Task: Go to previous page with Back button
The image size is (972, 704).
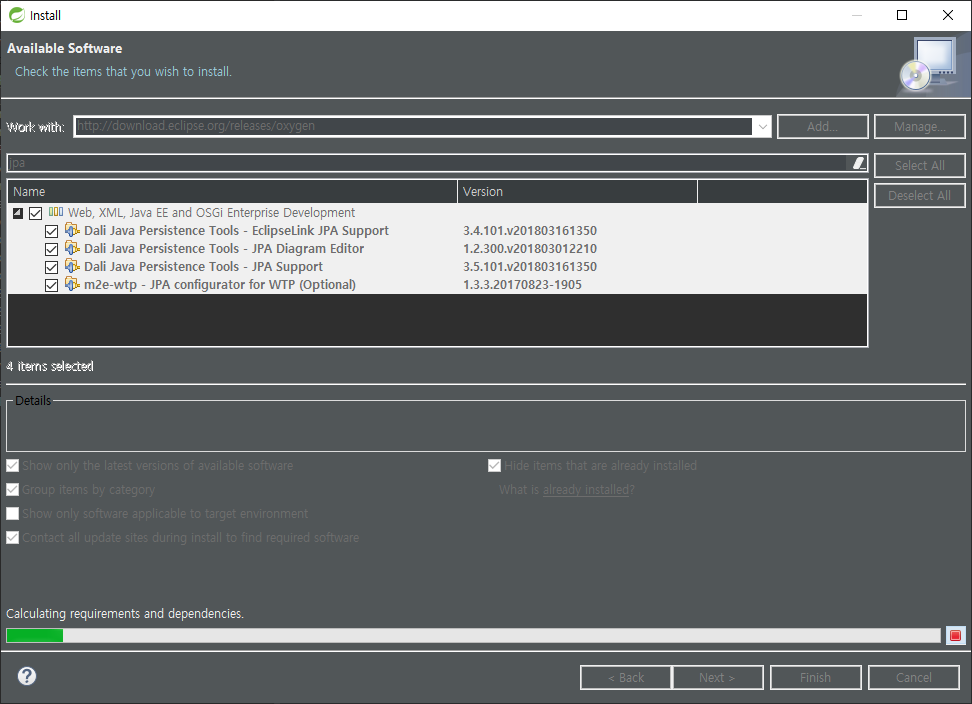Action: (x=625, y=677)
